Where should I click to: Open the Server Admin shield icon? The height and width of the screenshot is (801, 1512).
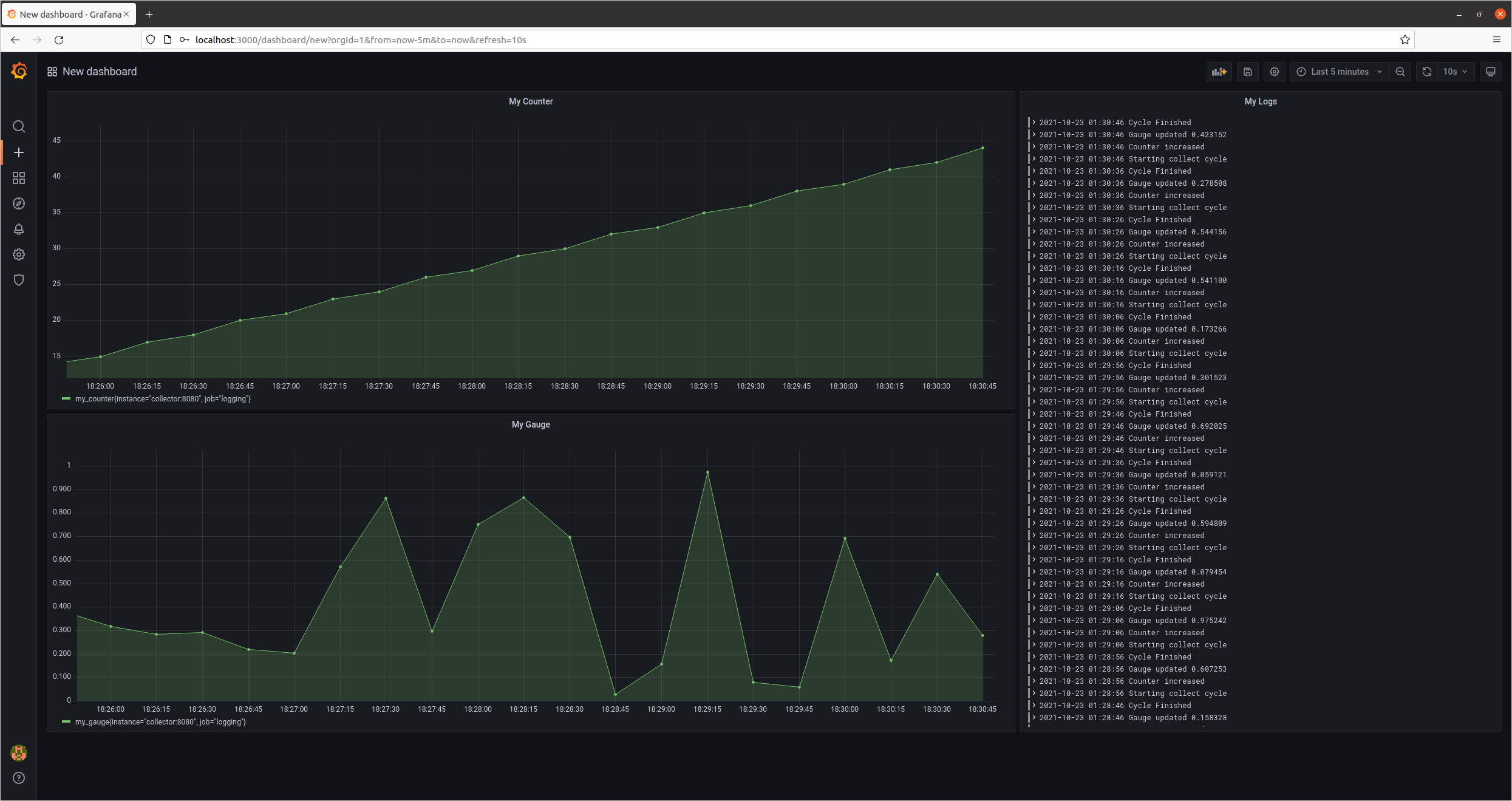[19, 280]
